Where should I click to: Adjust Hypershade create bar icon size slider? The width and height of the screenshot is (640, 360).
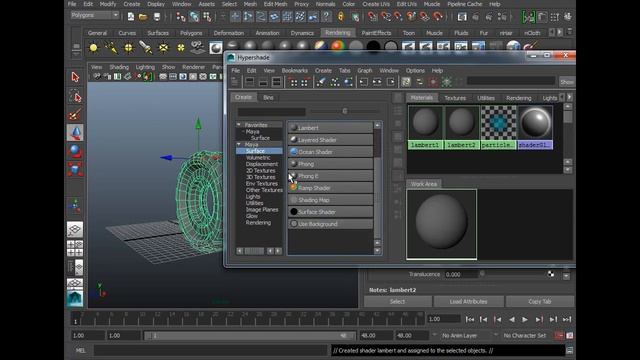pyautogui.click(x=345, y=111)
